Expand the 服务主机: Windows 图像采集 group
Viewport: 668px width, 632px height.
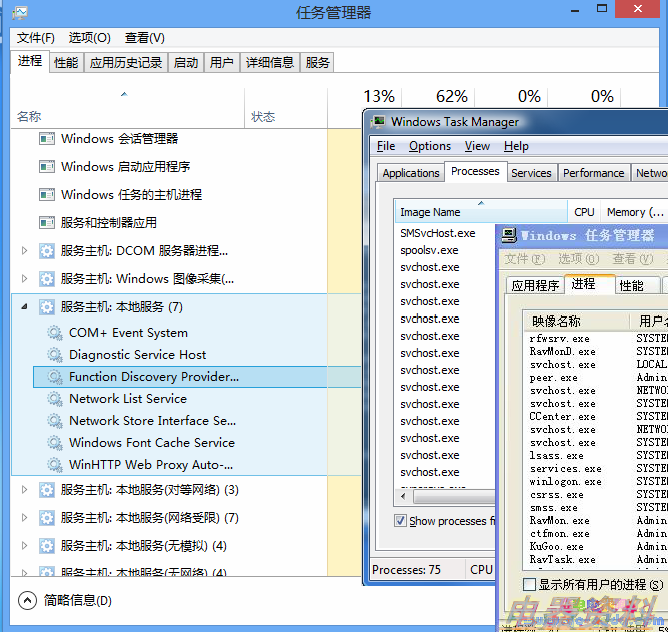pos(25,279)
